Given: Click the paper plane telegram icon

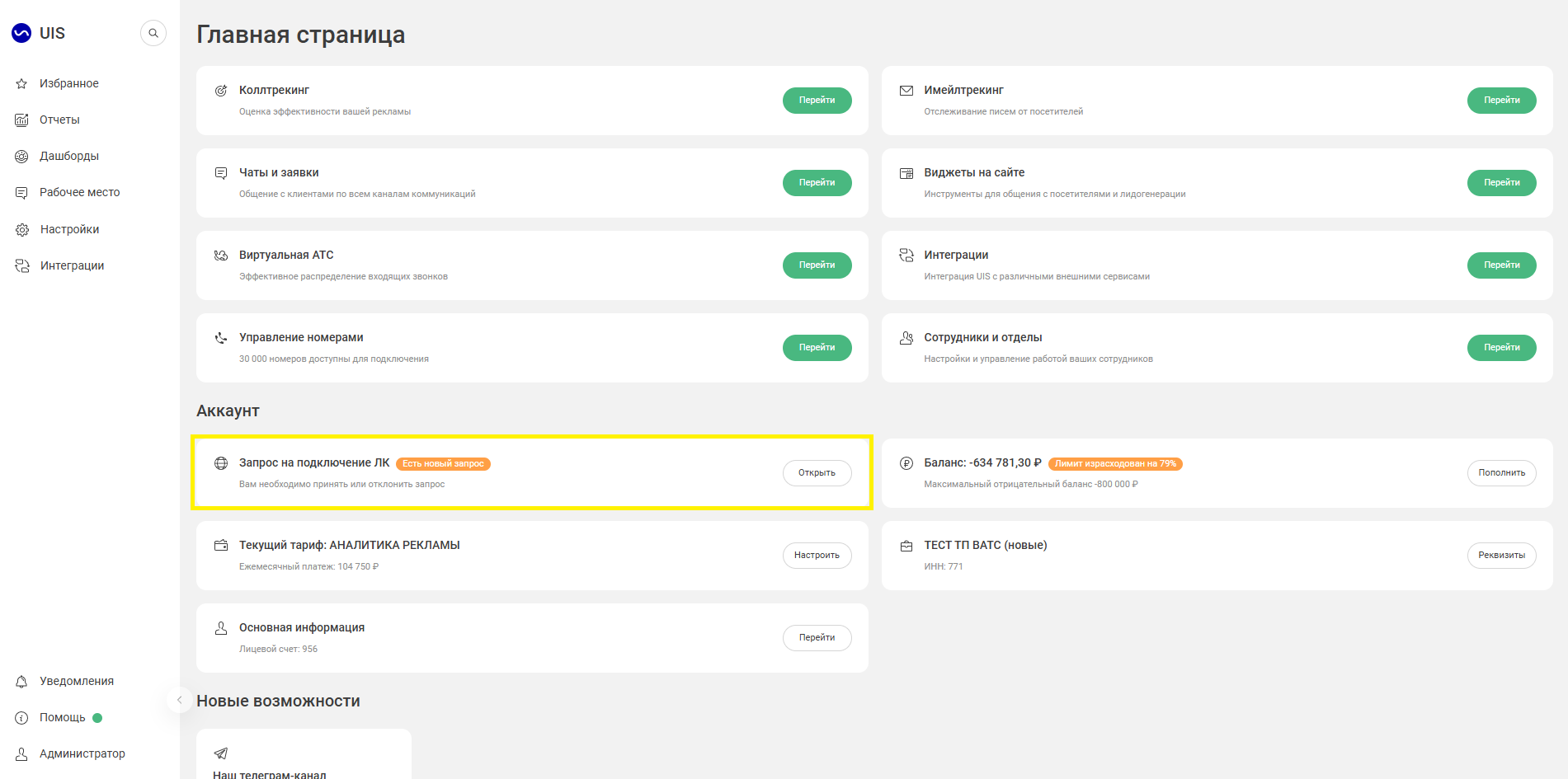Looking at the screenshot, I should coord(221,753).
